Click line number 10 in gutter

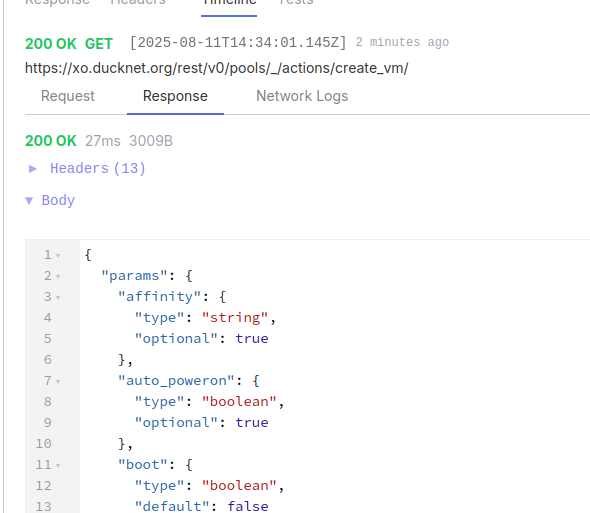click(x=43, y=444)
